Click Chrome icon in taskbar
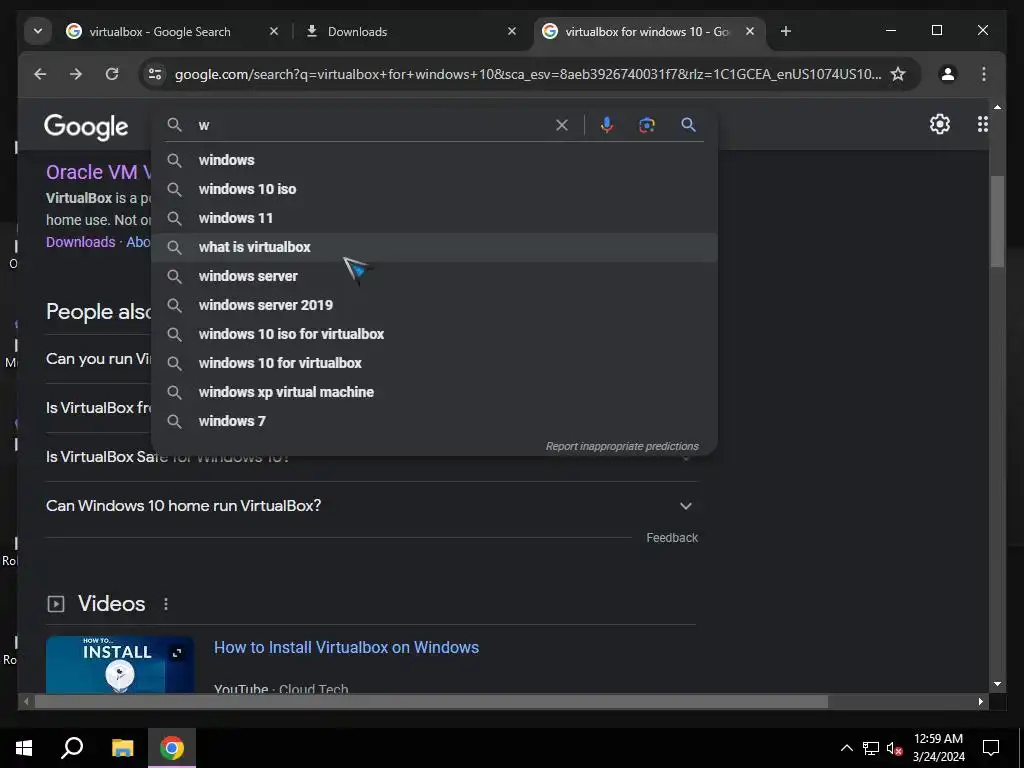 172,748
